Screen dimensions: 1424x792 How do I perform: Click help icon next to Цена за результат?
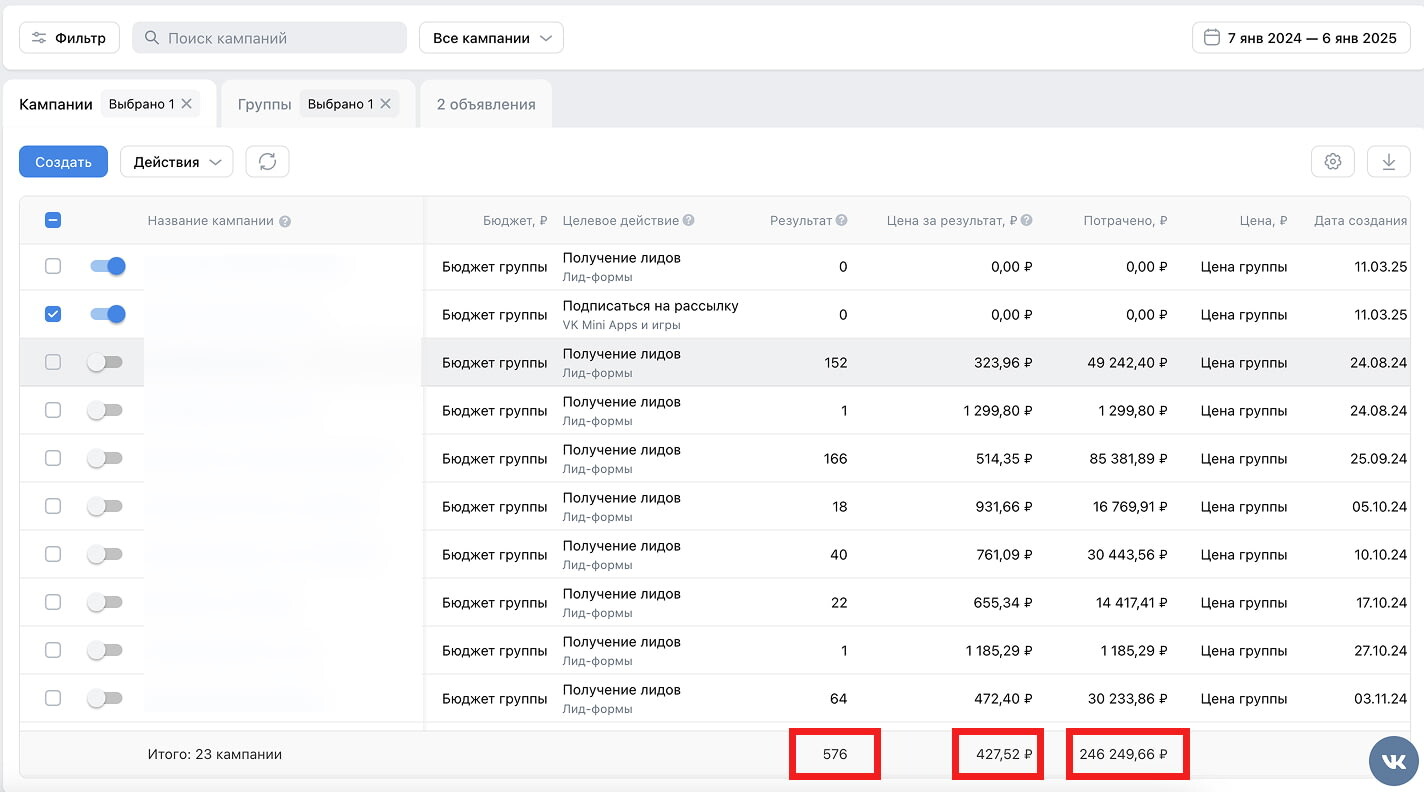point(1027,221)
